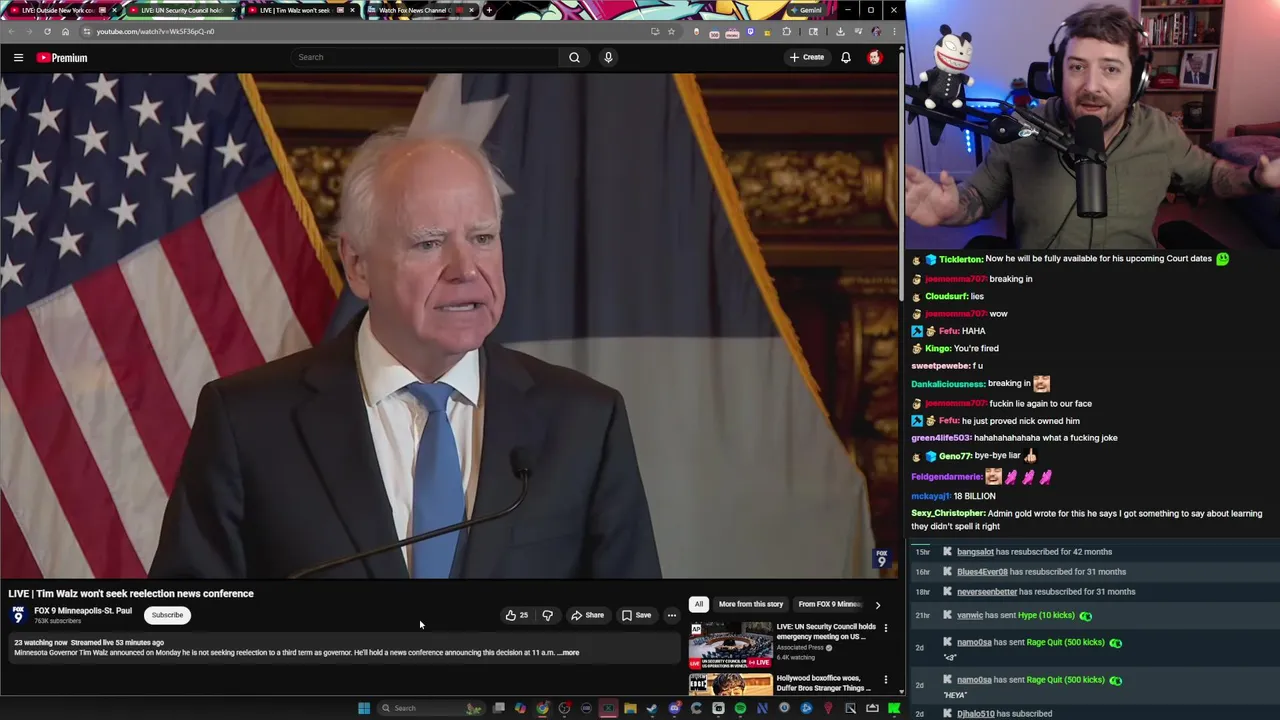Open the YouTube account avatar menu

(x=875, y=57)
